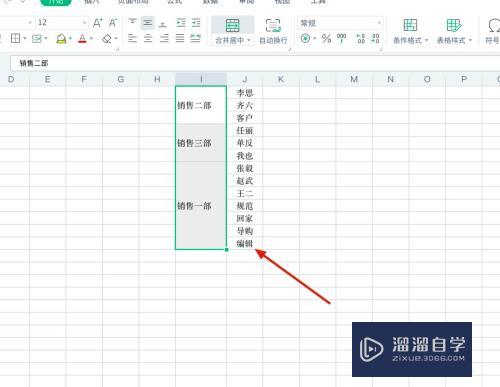500x387 pixels.
Task: Select the merged cell 销售二部
Action: point(201,105)
